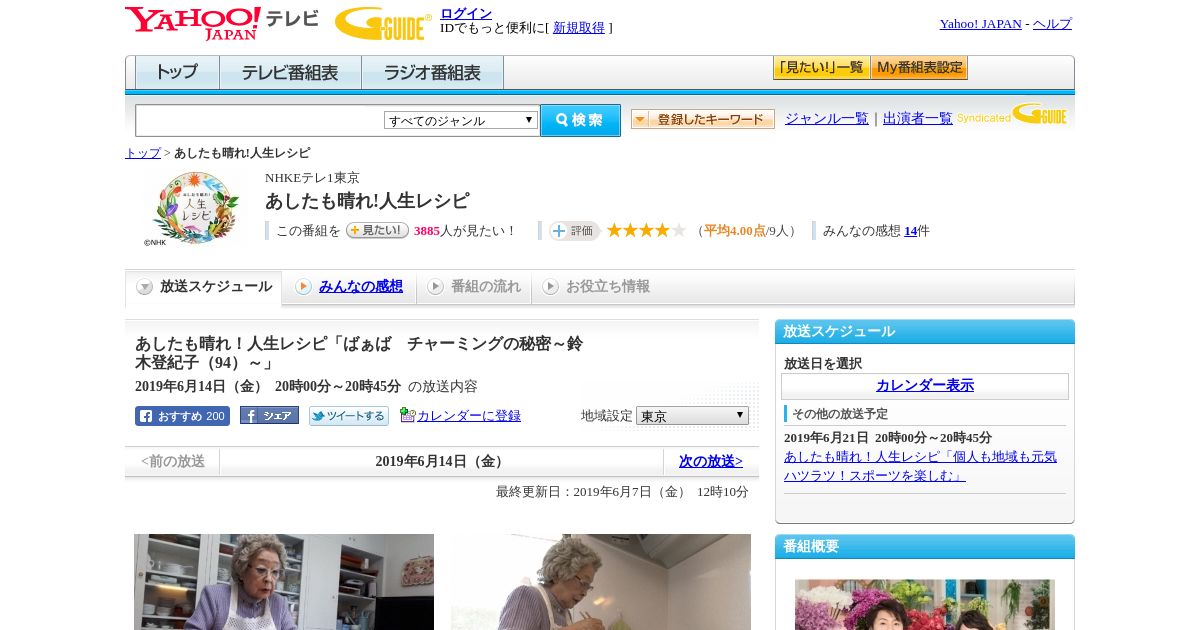This screenshot has height=630, width=1200.
Task: Open the ヘルプ link
Action: (x=1052, y=24)
